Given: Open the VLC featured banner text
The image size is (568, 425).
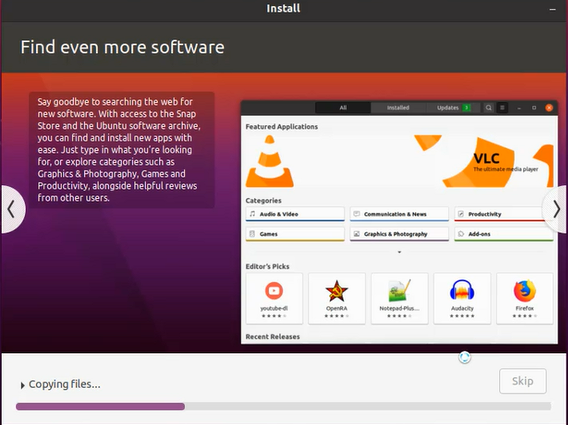Looking at the screenshot, I should (x=505, y=162).
